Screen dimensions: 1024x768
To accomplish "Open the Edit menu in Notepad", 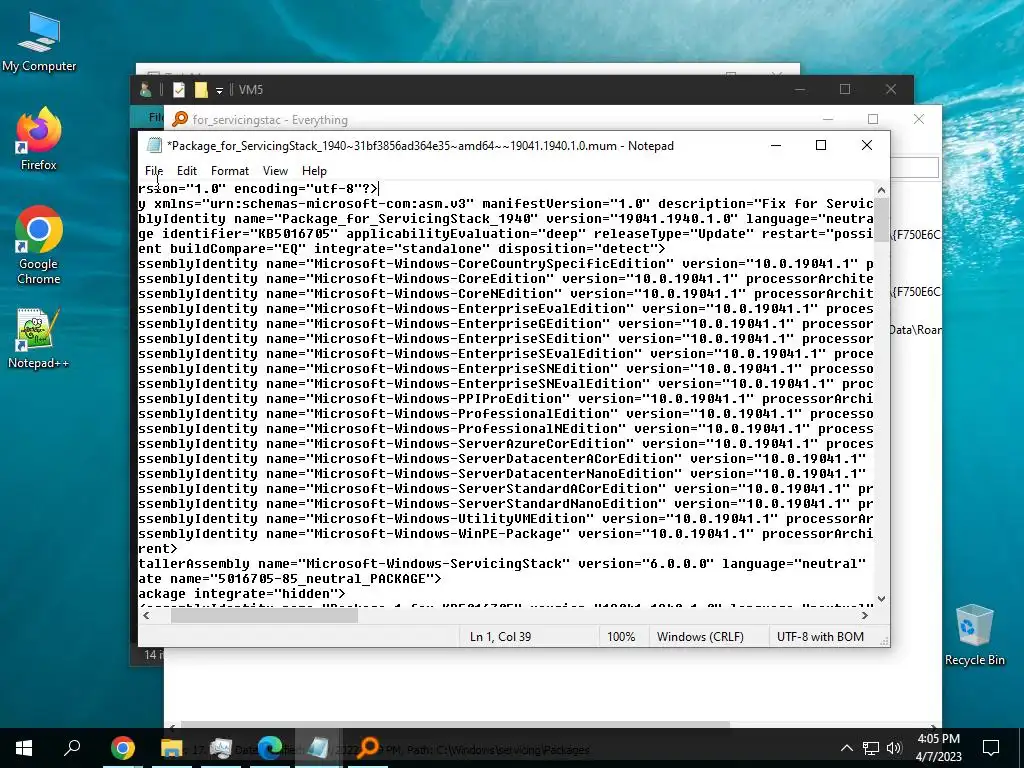I will 187,171.
